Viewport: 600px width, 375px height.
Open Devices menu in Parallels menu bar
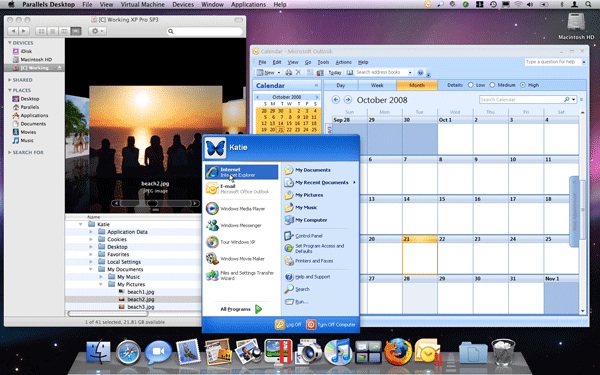click(x=183, y=5)
